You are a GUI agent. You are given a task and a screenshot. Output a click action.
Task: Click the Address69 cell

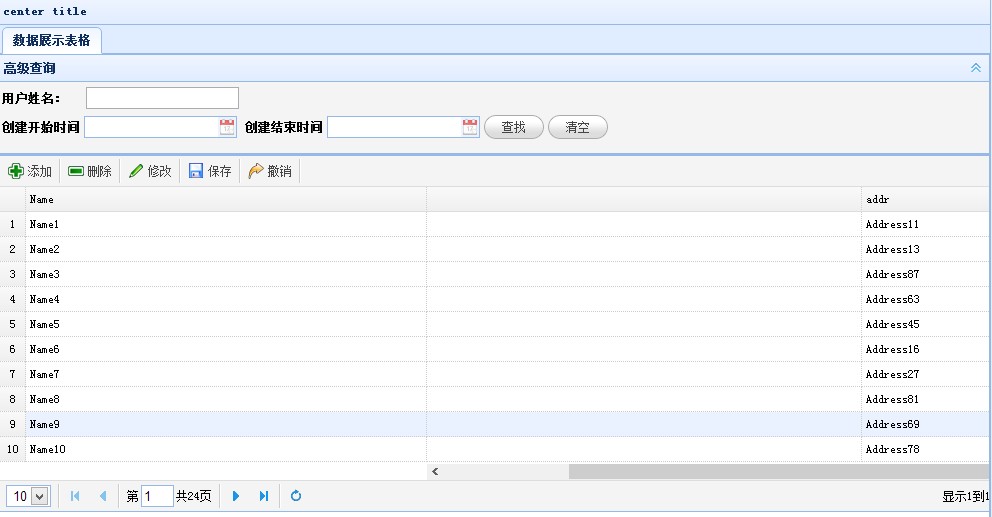click(926, 424)
